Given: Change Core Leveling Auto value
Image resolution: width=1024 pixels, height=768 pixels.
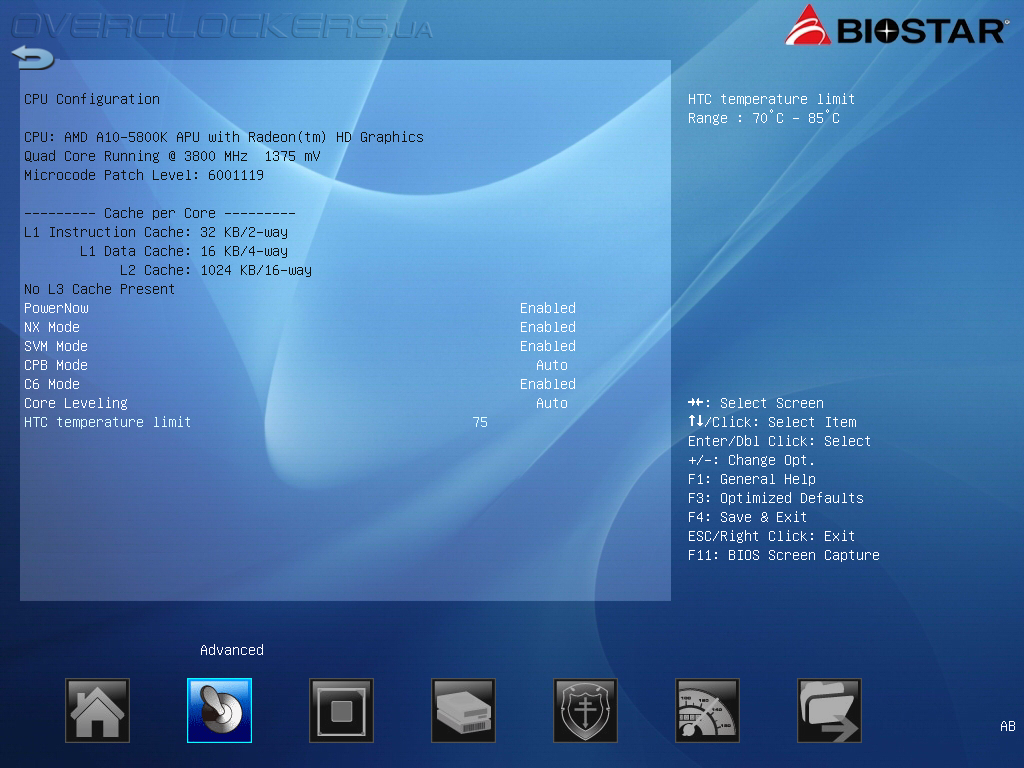Looking at the screenshot, I should [x=552, y=403].
